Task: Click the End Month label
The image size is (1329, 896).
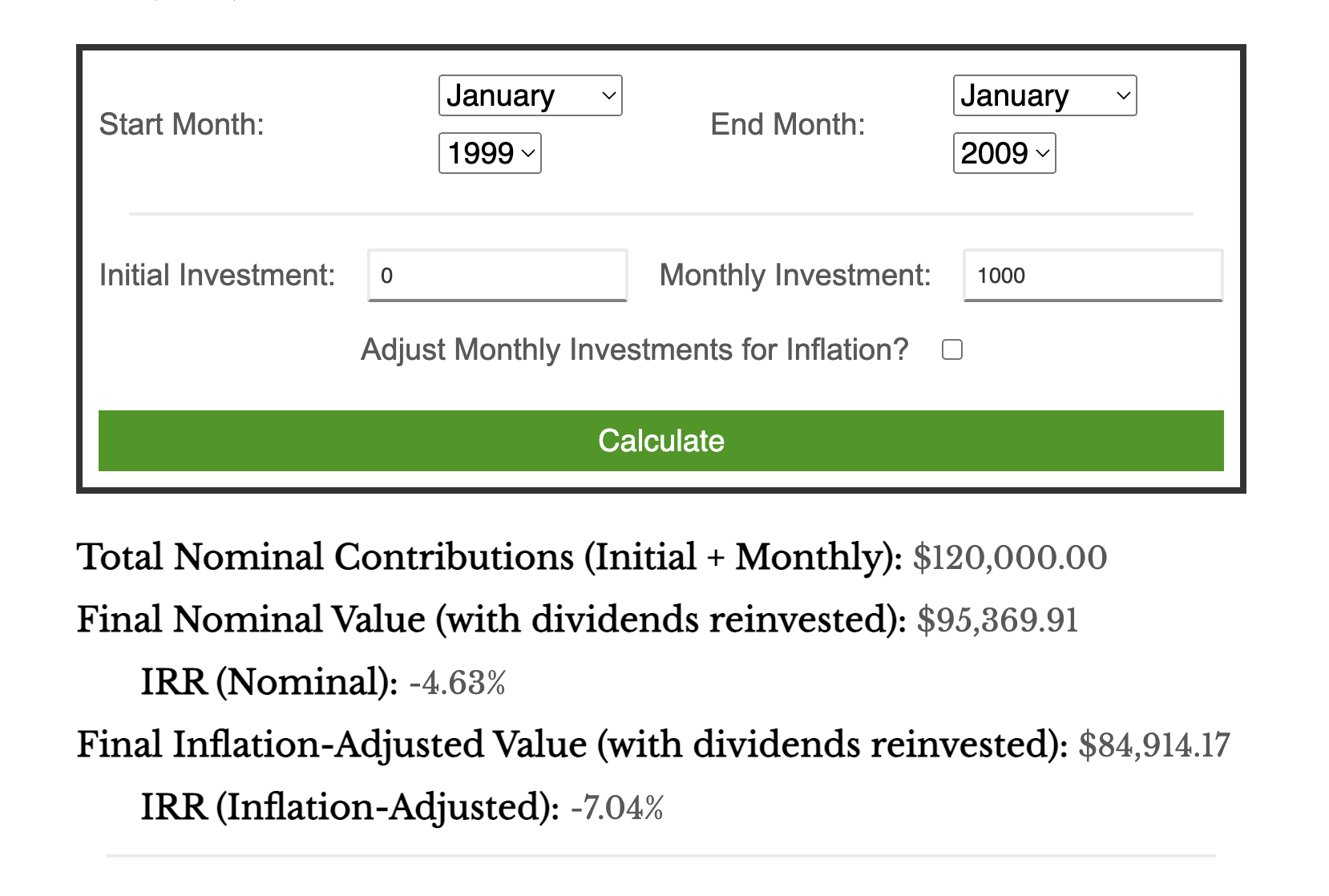Action: (788, 125)
